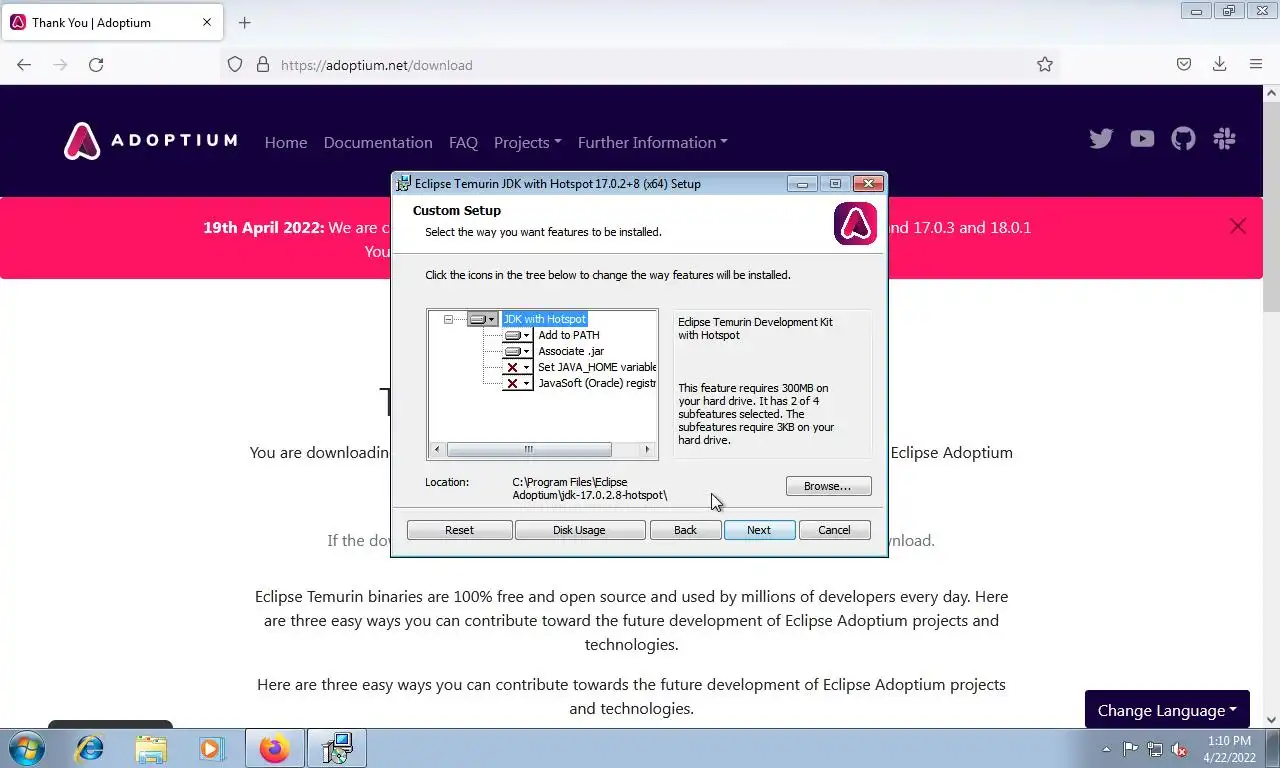The width and height of the screenshot is (1280, 768).
Task: Click the Adoptium website logo
Action: 150,141
